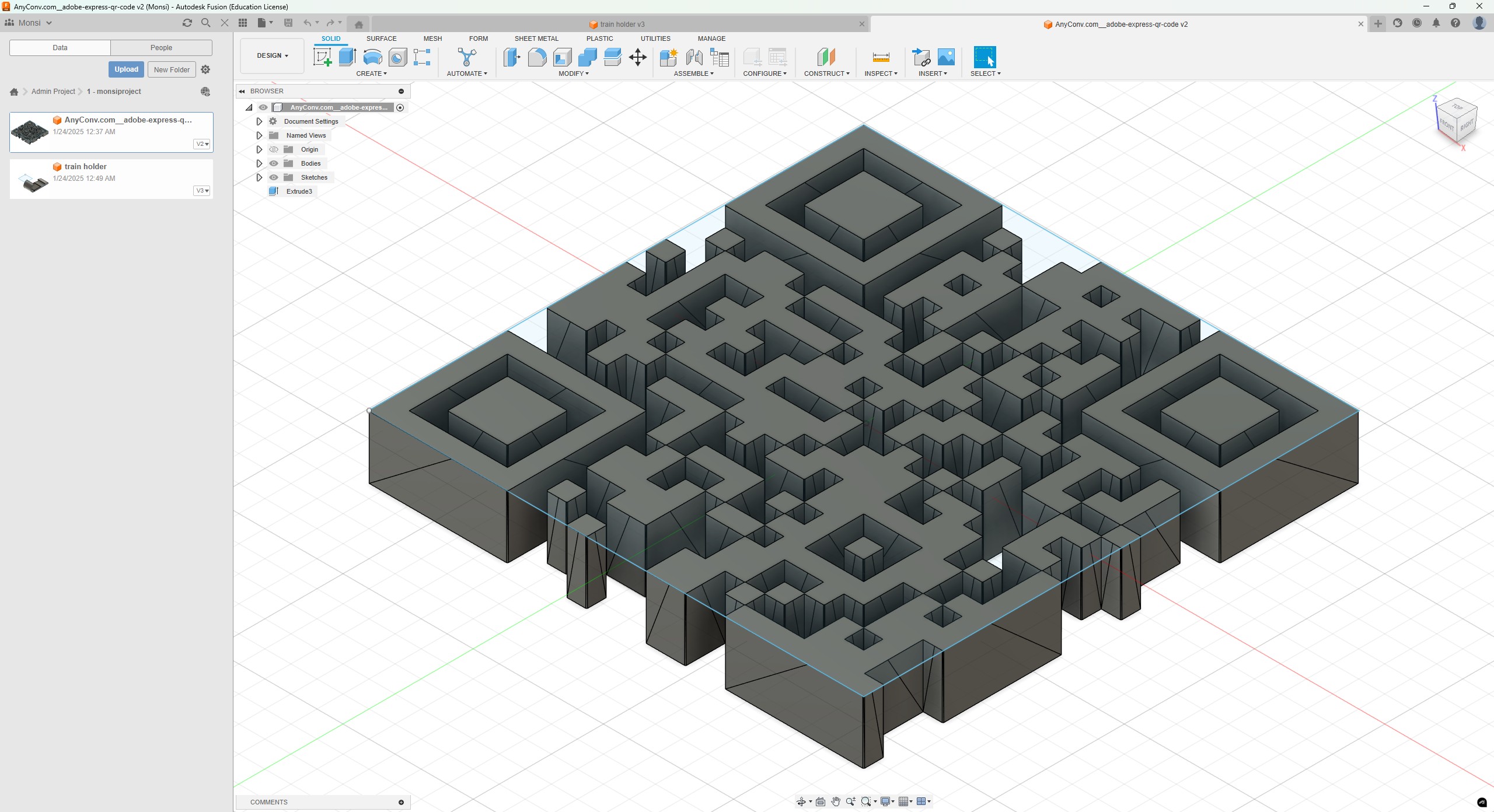Open the Show Data Panel grid icon
1494x812 pixels.
click(243, 23)
